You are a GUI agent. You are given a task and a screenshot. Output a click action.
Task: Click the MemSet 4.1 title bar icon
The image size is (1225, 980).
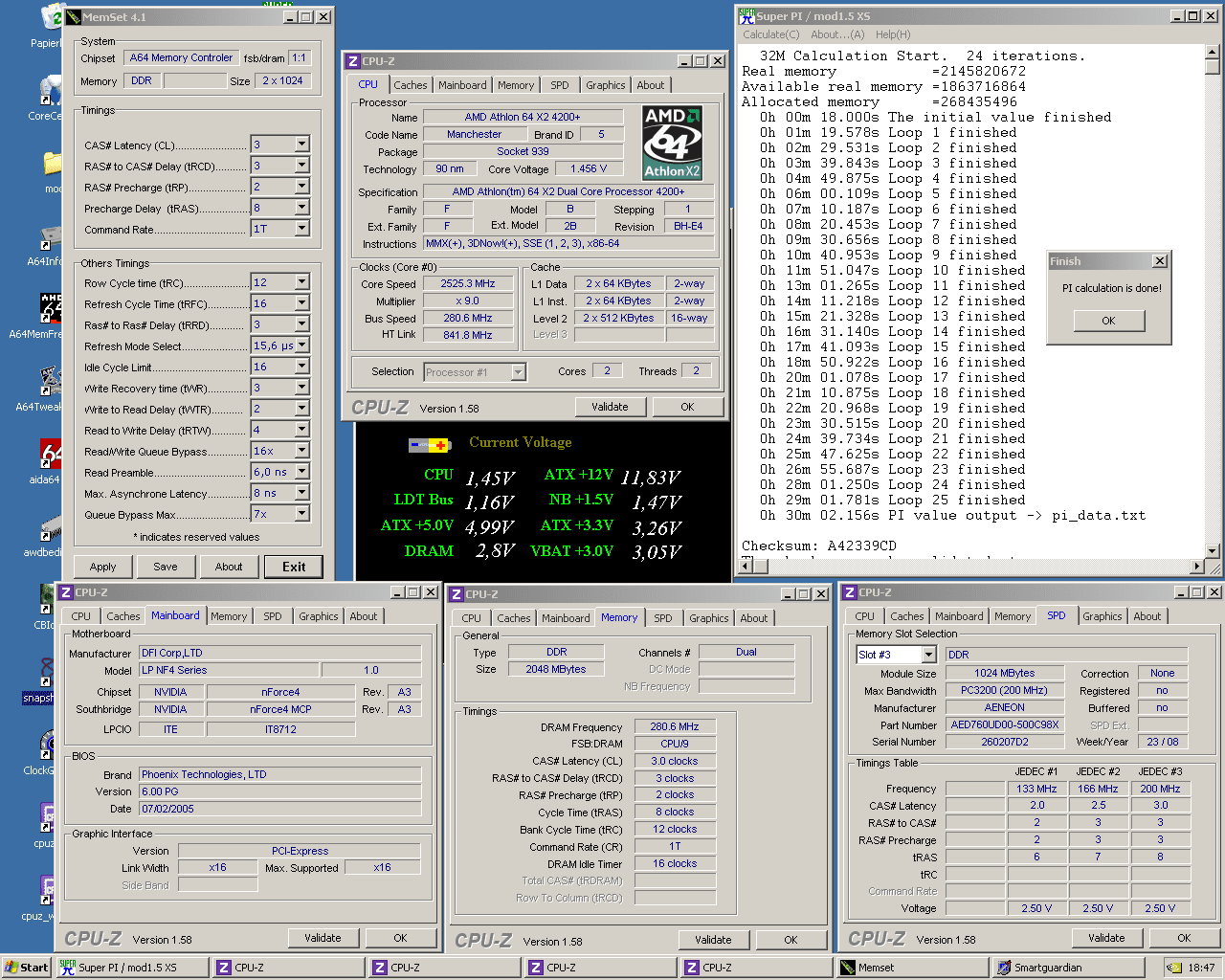pyautogui.click(x=73, y=16)
